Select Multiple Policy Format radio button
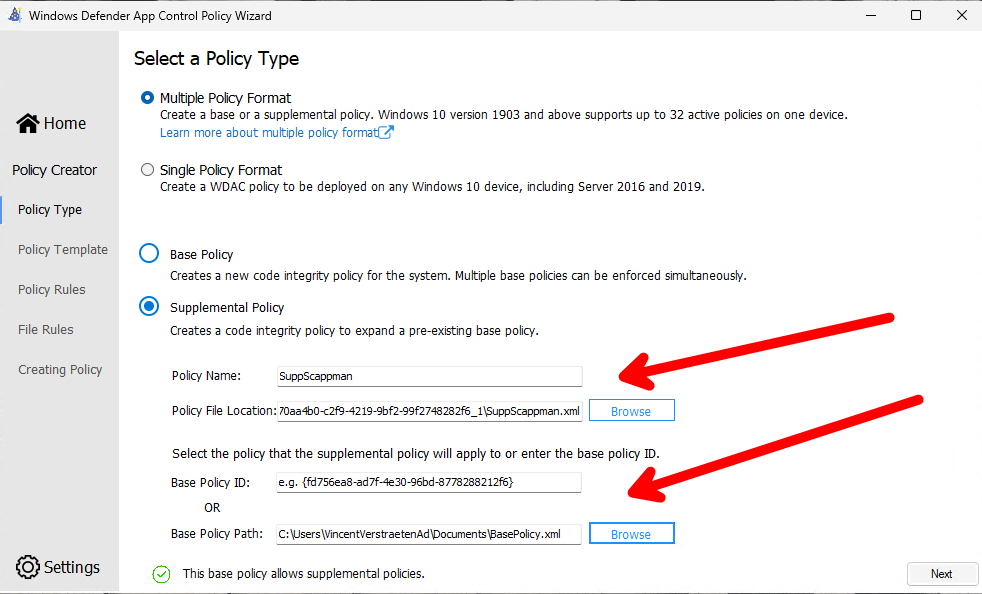Screen dimensions: 982x594 [x=147, y=98]
